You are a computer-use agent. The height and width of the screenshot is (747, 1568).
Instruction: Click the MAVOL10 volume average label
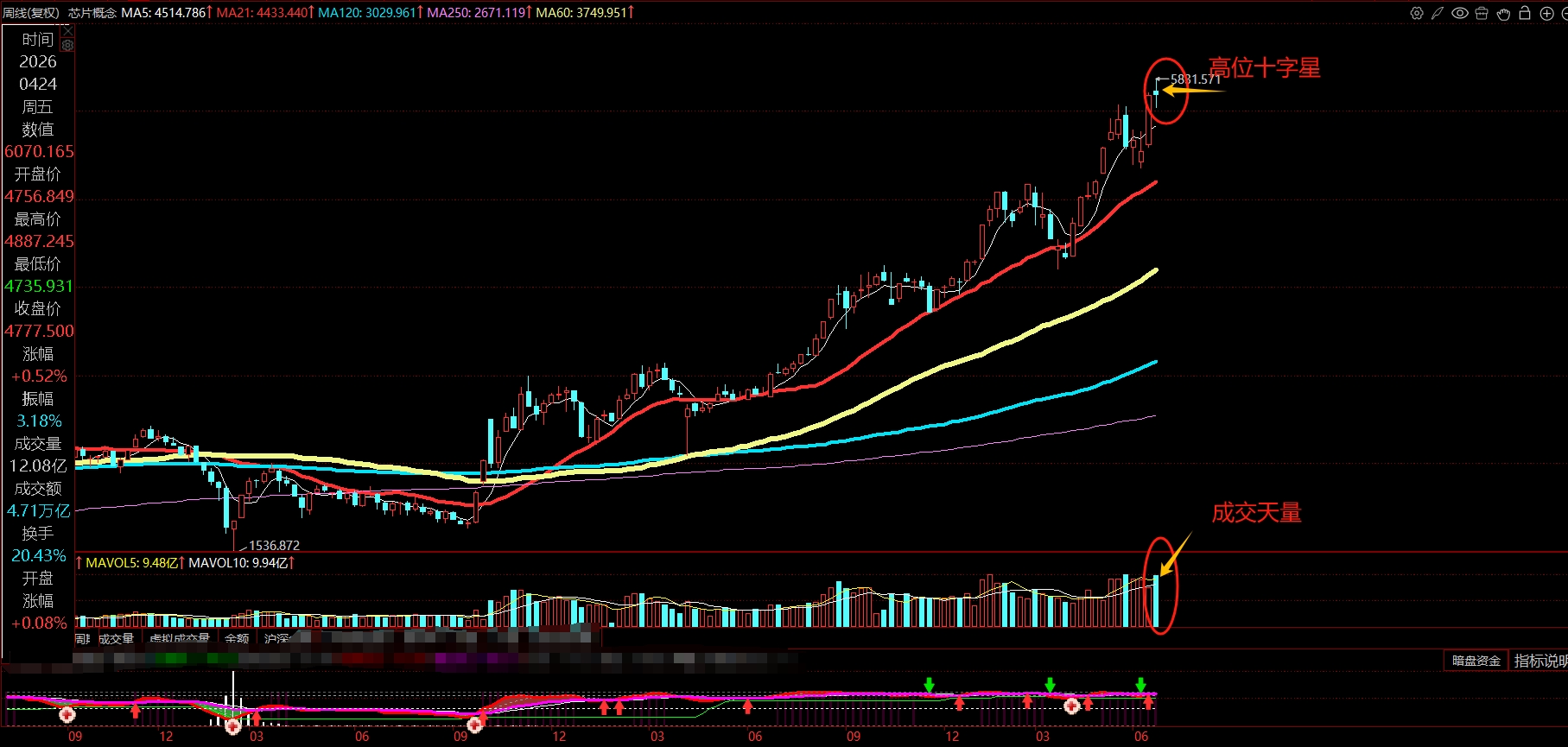click(x=241, y=563)
